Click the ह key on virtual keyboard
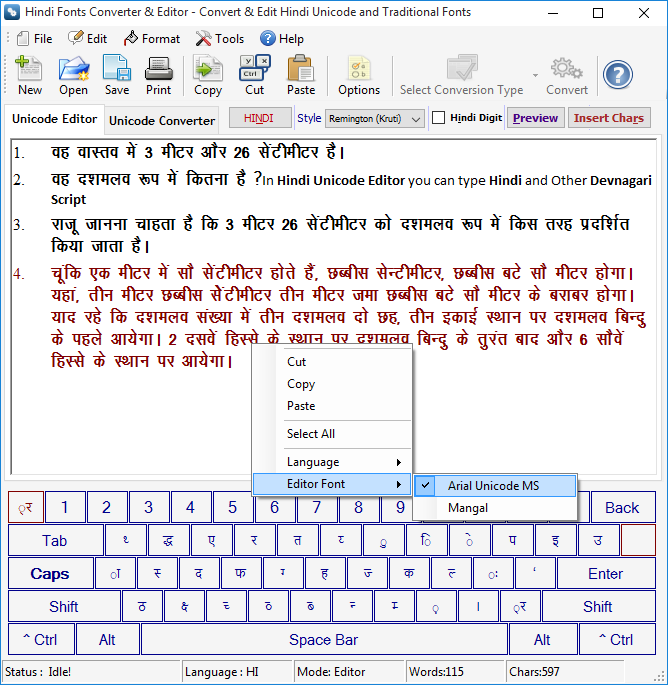The height and width of the screenshot is (685, 668). click(325, 573)
